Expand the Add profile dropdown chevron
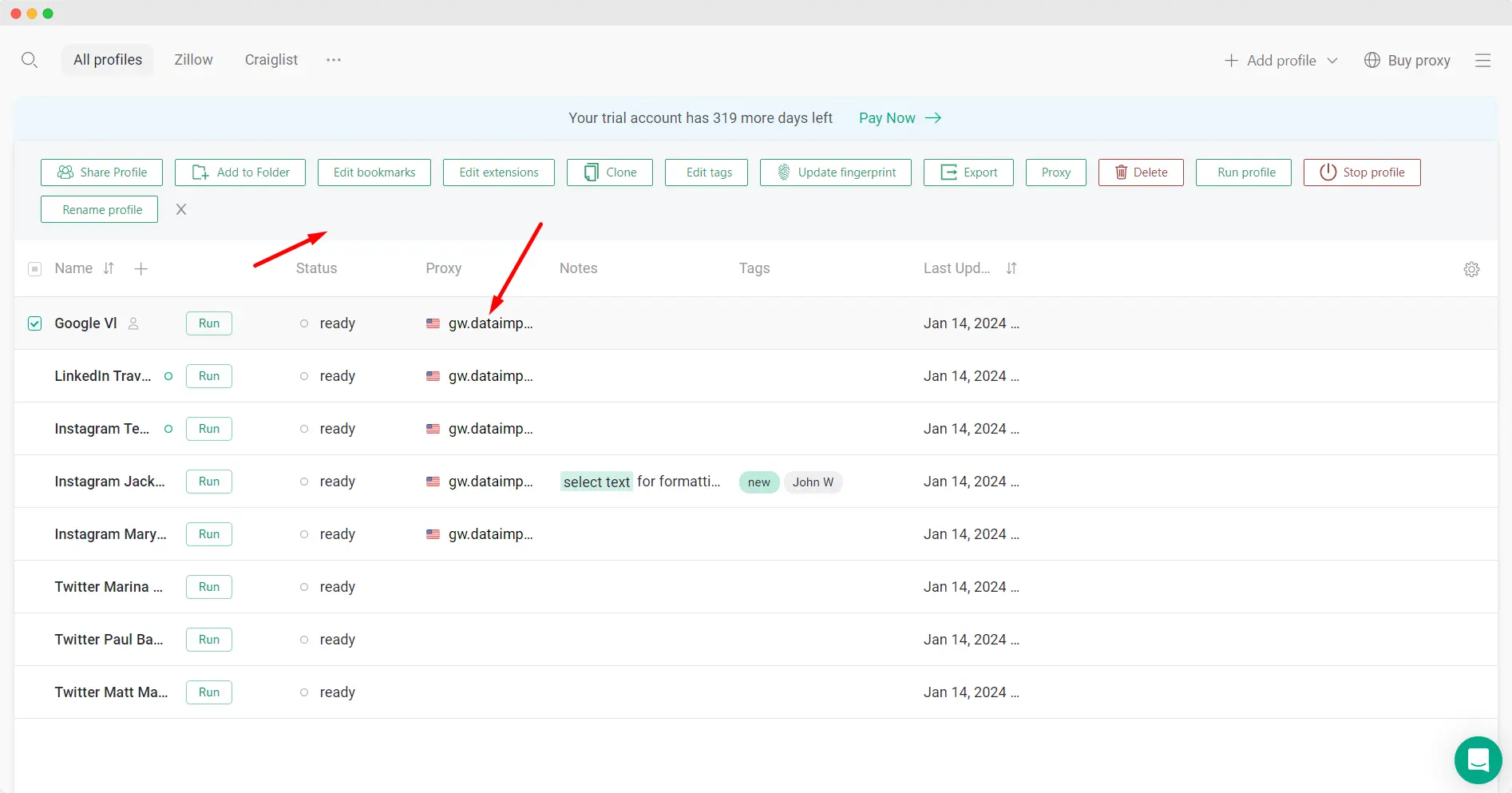 point(1332,61)
